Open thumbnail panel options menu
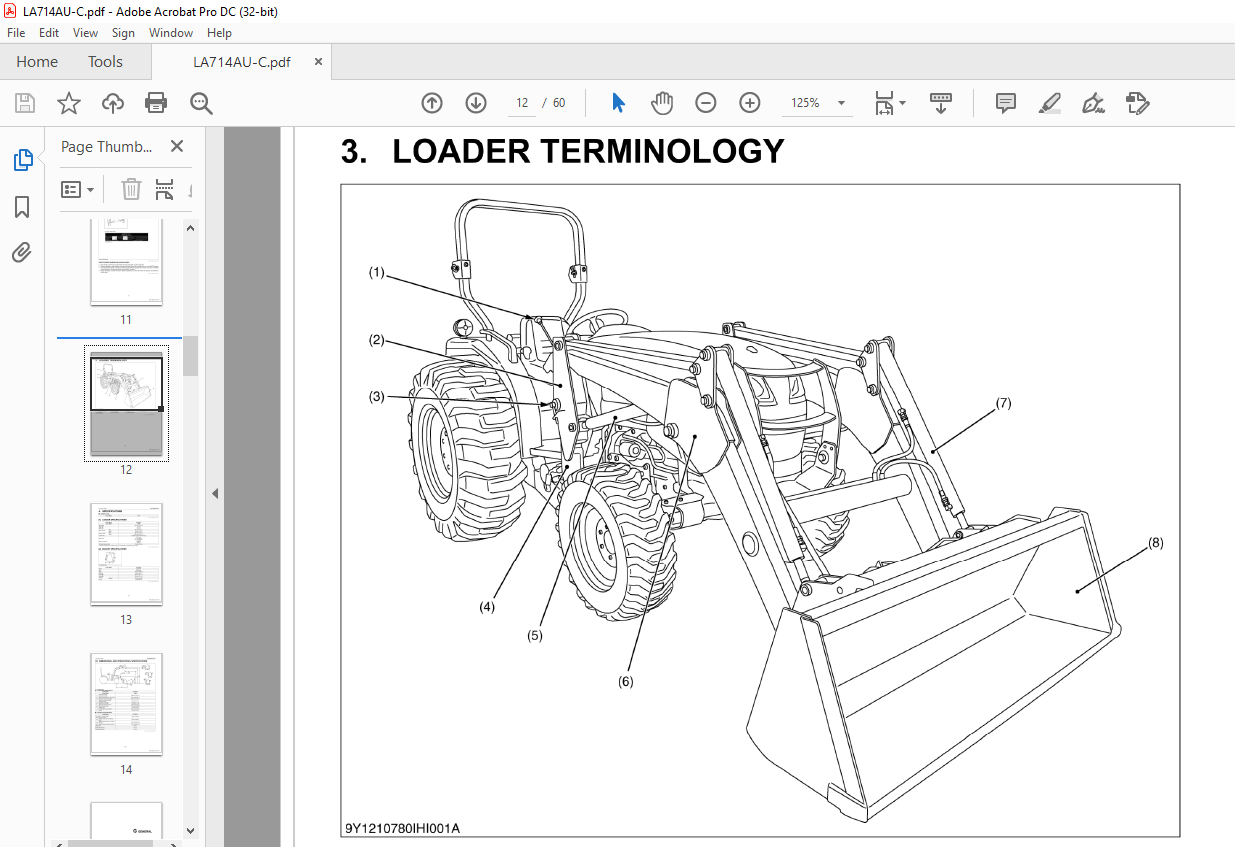The image size is (1235, 847). (78, 189)
